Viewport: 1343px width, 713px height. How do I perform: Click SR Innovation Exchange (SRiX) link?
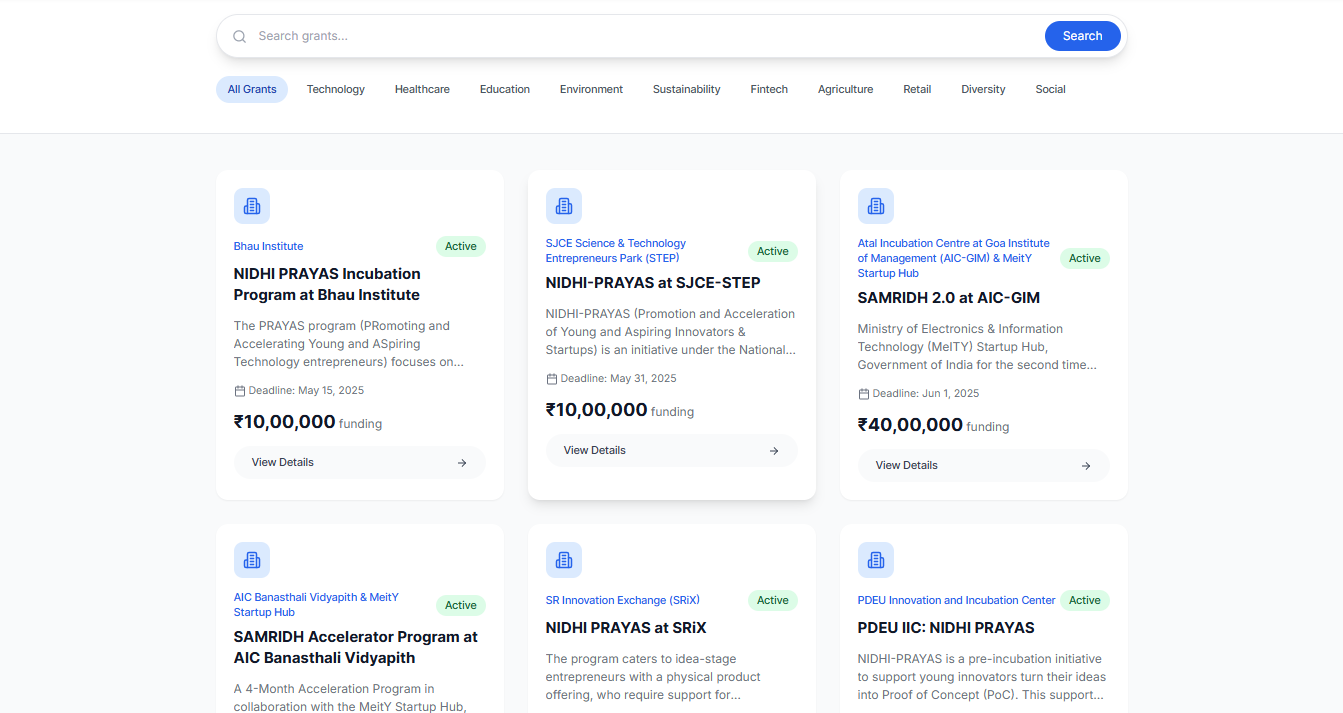point(623,601)
